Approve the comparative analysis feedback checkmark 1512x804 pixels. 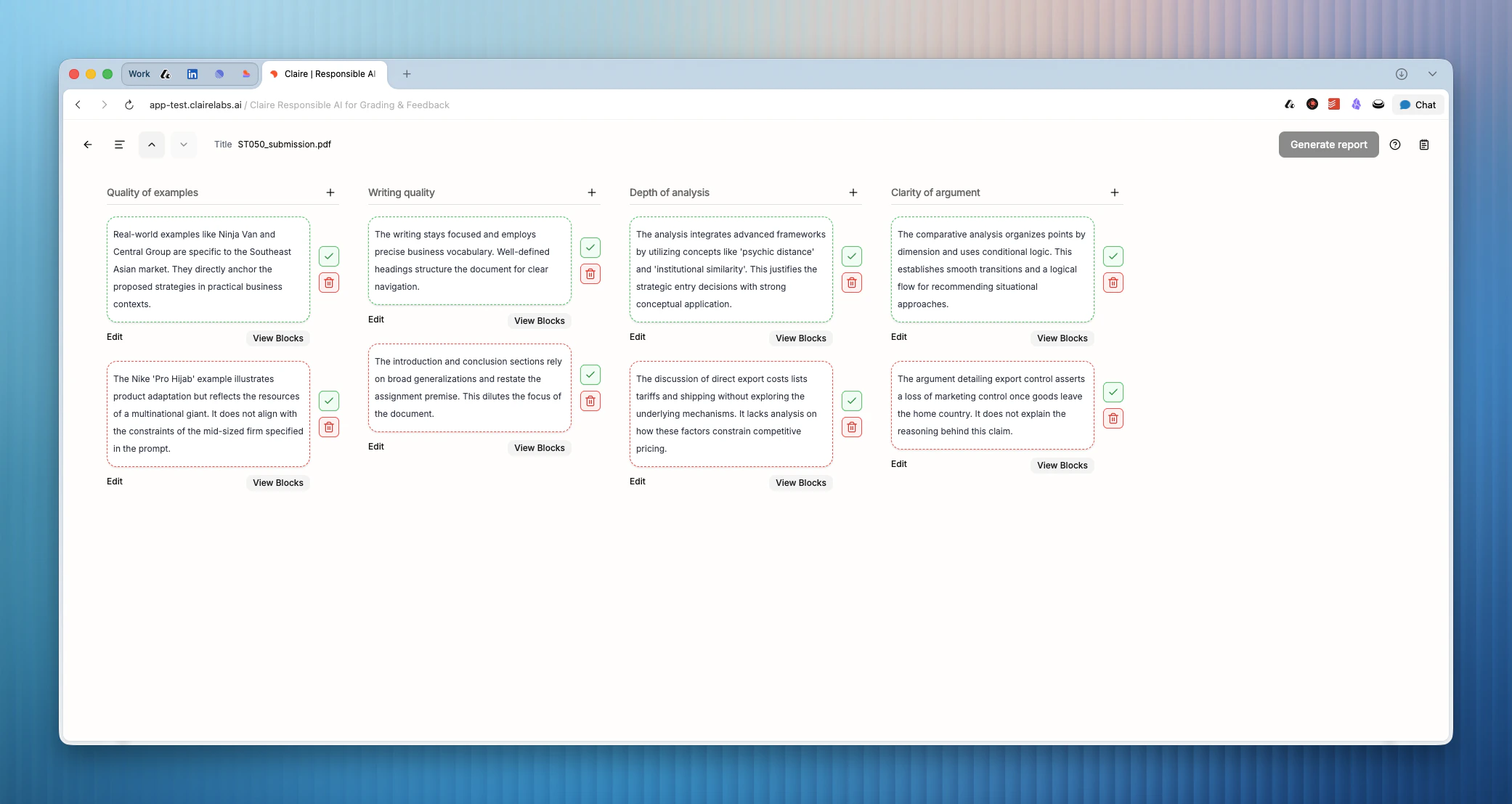(x=1113, y=256)
